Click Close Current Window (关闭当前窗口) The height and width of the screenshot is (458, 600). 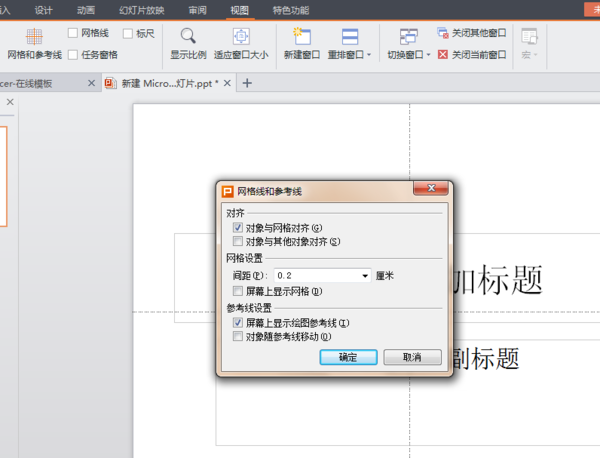(x=471, y=55)
